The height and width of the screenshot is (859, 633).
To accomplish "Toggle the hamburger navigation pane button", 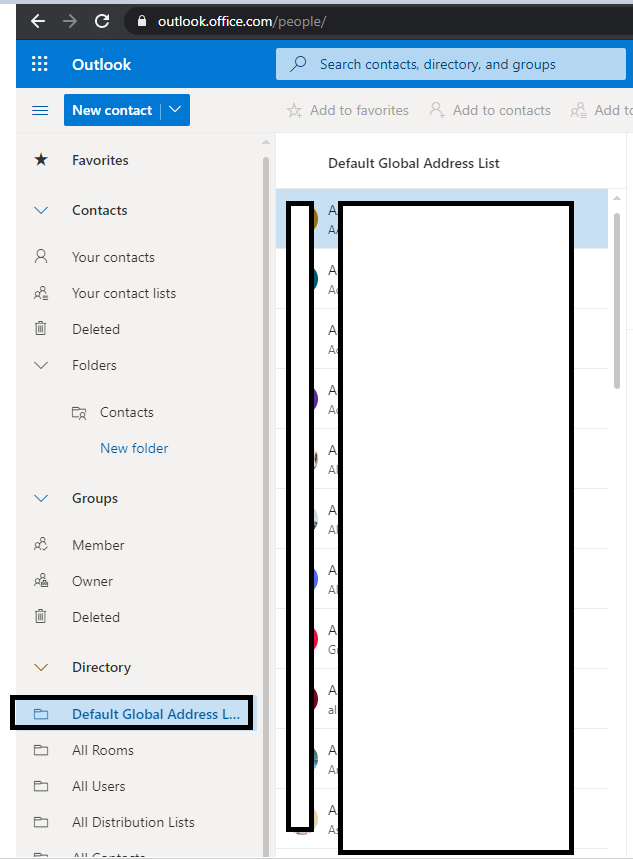I will click(x=40, y=110).
